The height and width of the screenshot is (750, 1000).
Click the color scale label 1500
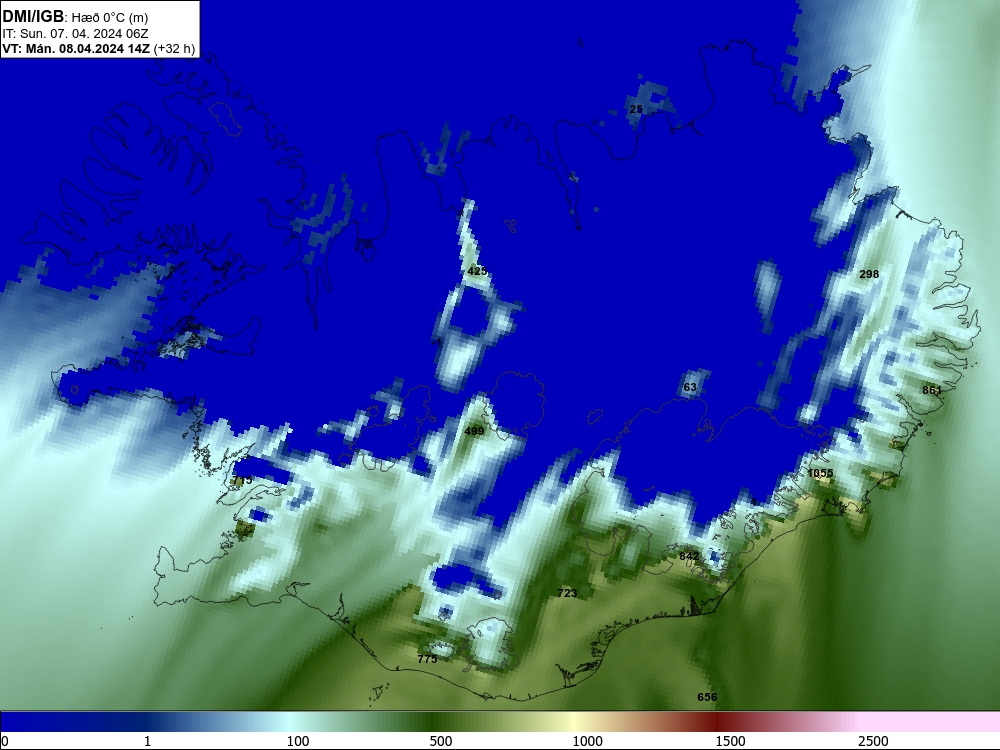point(730,741)
